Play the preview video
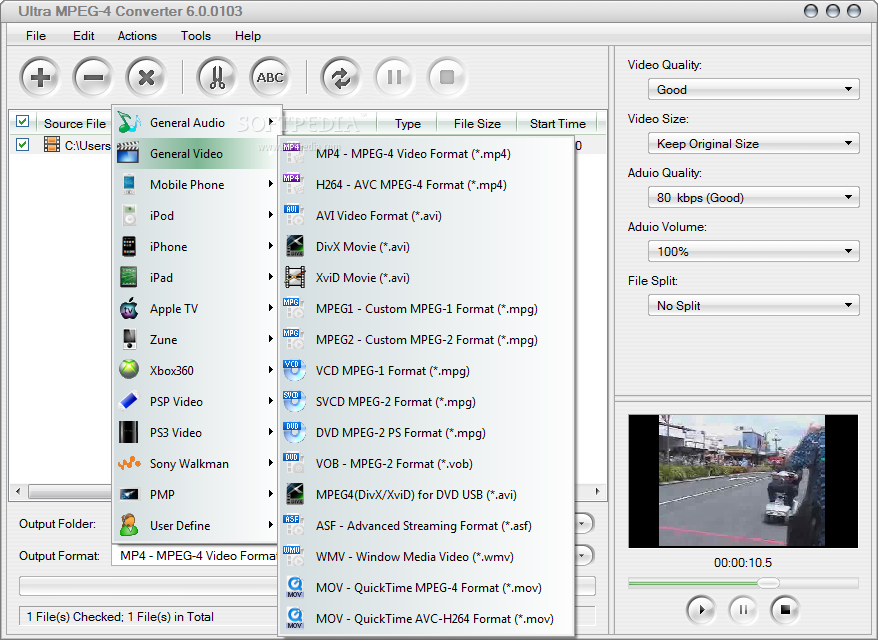878x640 pixels. 700,609
